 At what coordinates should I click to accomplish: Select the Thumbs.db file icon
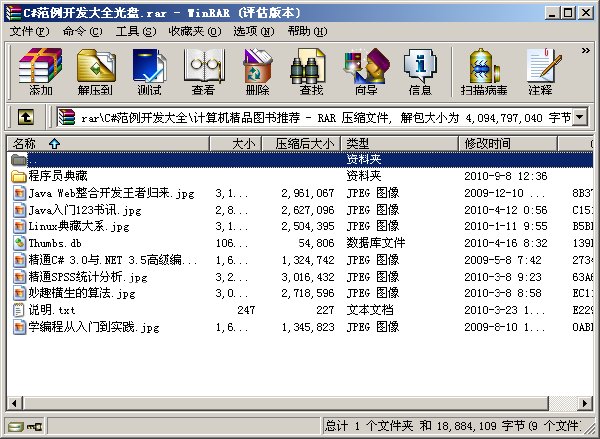coord(19,243)
